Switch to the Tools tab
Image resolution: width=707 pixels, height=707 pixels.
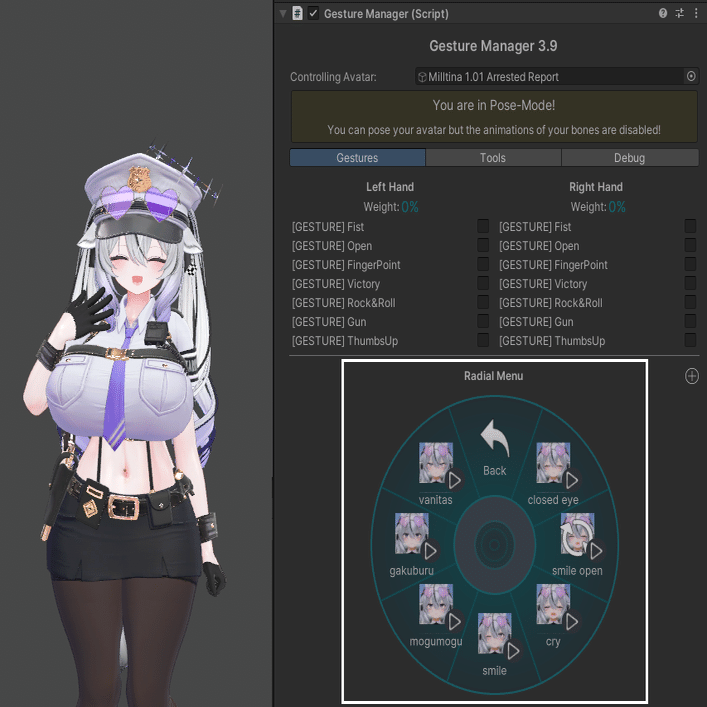(x=493, y=158)
